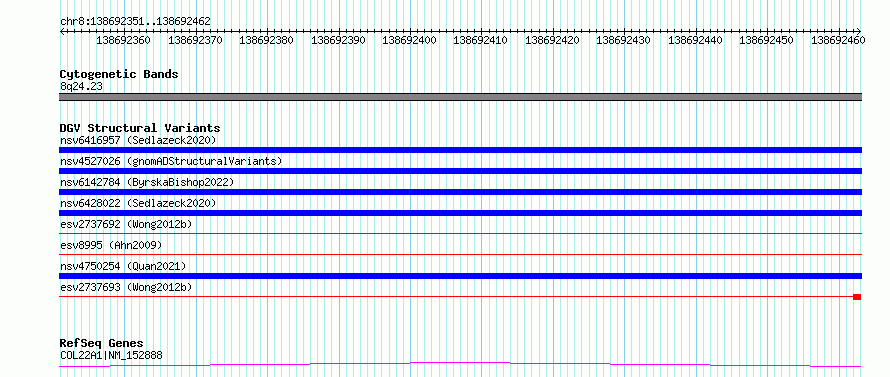The height and width of the screenshot is (377, 890).
Task: Click variant label esv8995 (Ahn2009)
Action: [111, 245]
